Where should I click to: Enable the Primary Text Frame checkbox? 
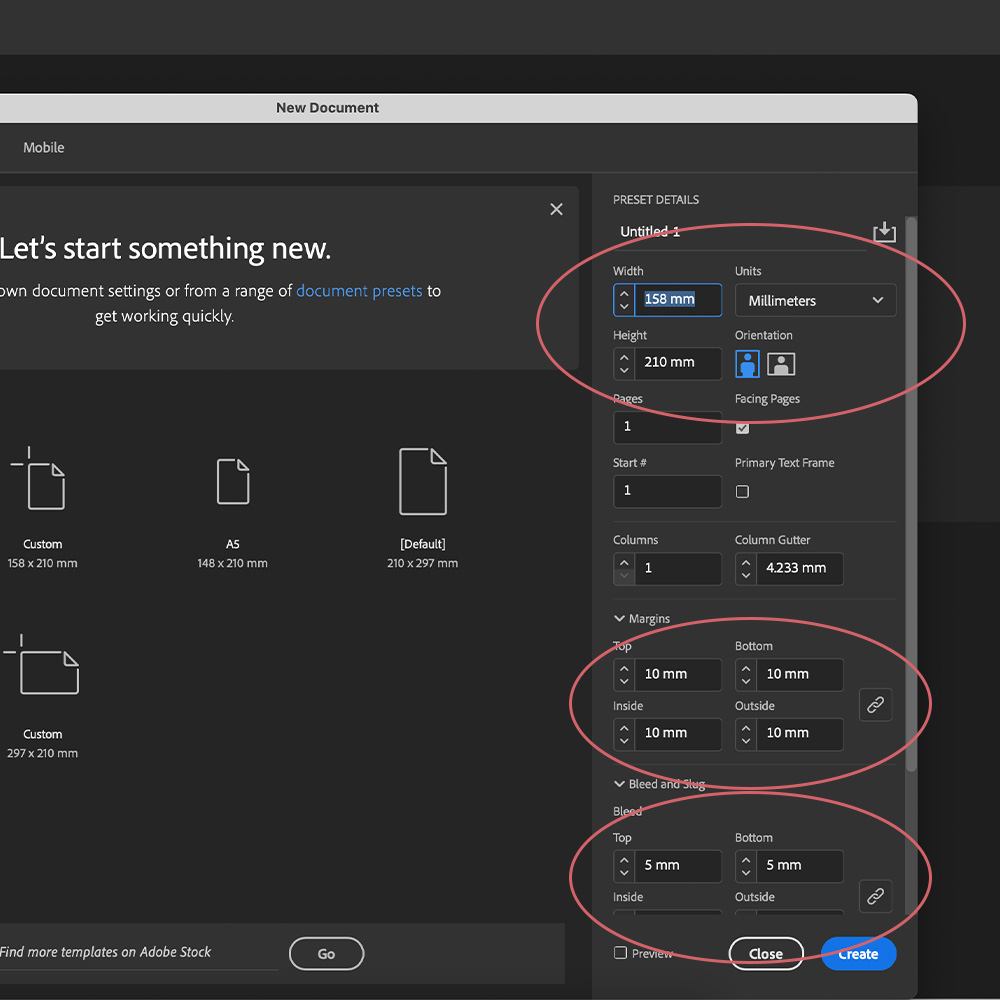(742, 492)
